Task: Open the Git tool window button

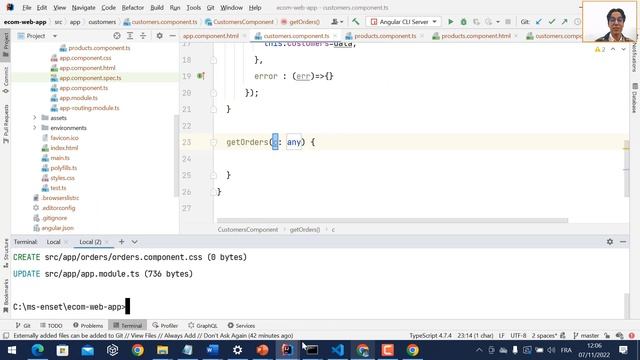Action: click(x=23, y=325)
